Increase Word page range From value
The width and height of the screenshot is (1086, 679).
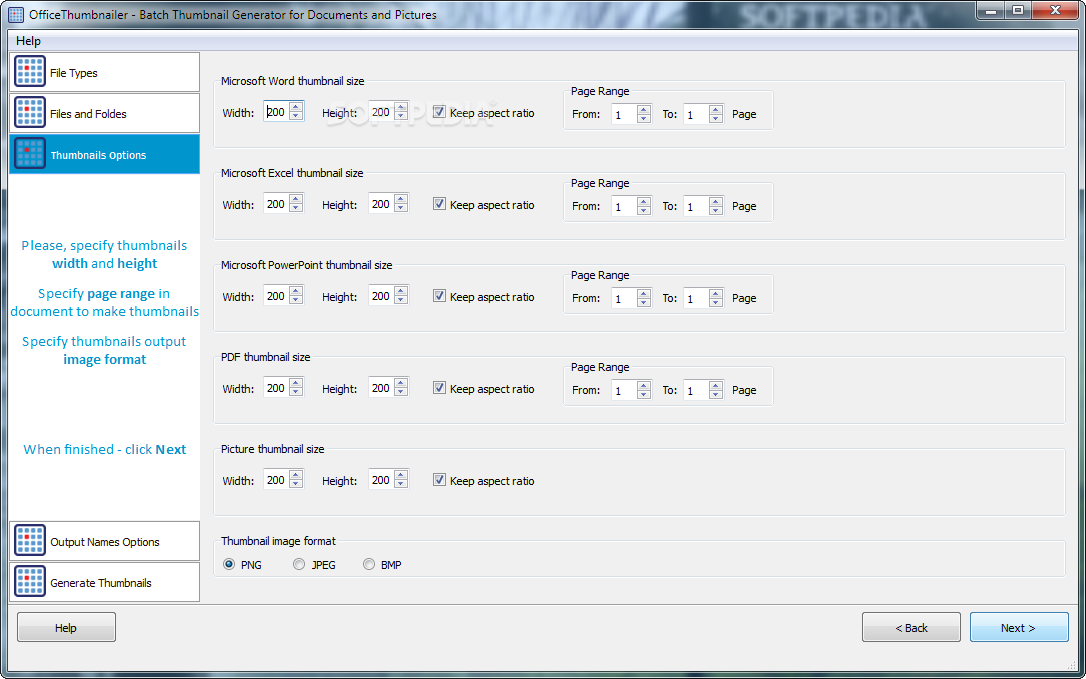[643, 109]
